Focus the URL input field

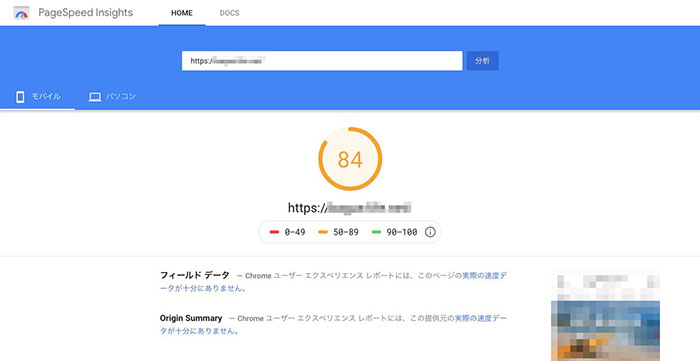[x=322, y=61]
